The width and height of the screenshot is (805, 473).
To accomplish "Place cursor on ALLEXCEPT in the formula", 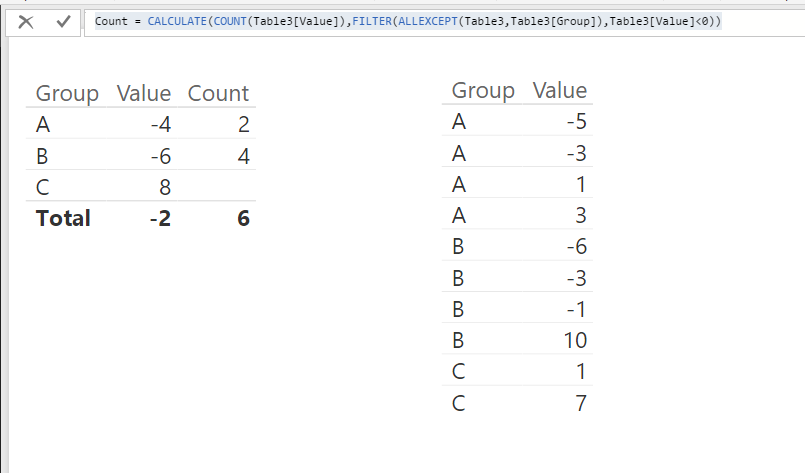I will [x=428, y=22].
